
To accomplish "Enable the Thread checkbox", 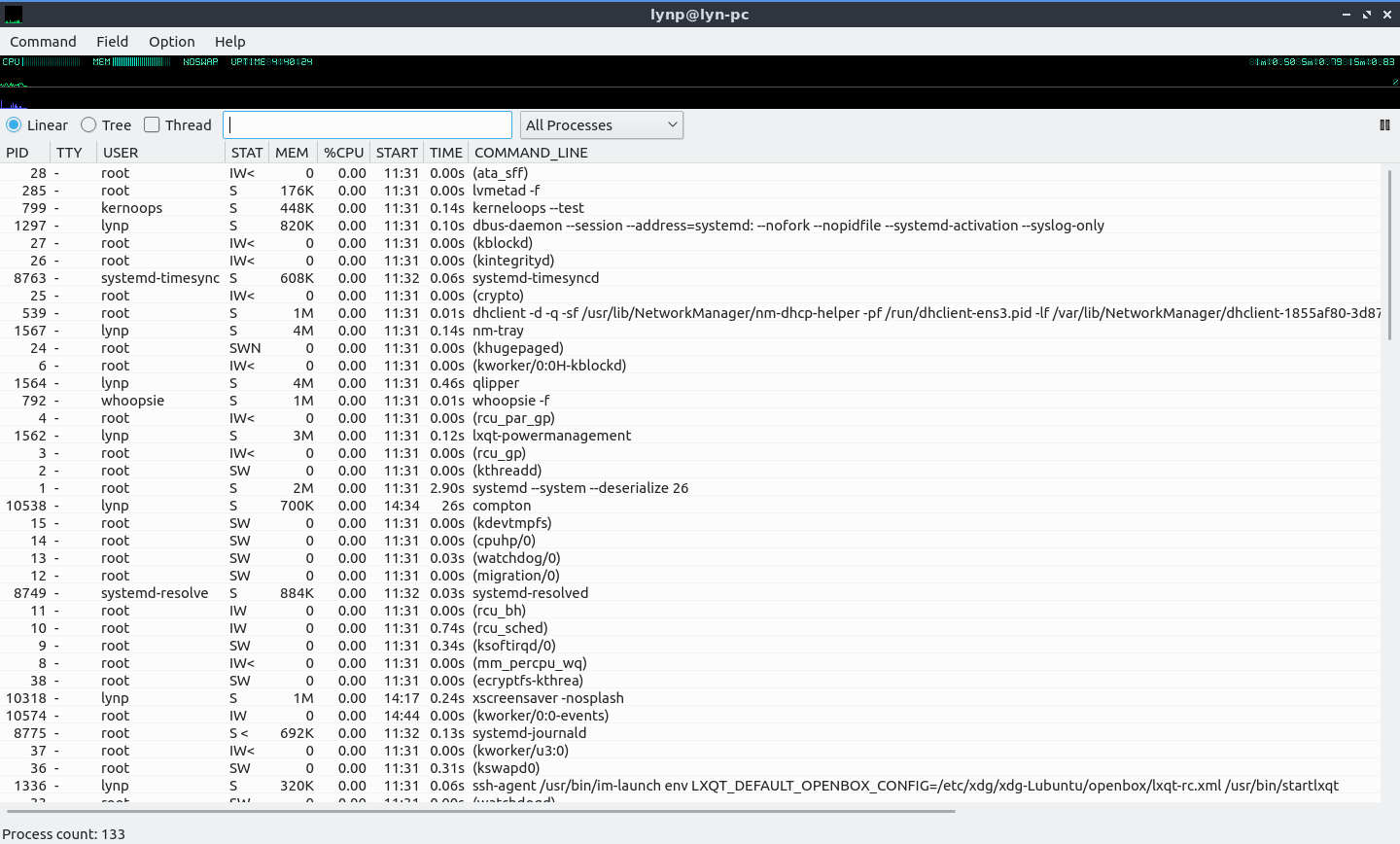I will click(x=152, y=124).
